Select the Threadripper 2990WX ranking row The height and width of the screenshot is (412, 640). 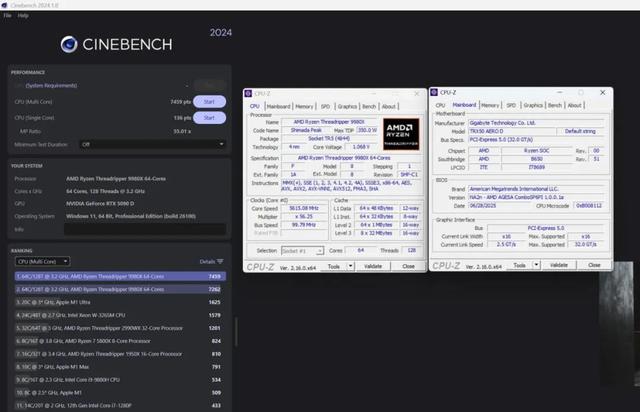pos(120,328)
